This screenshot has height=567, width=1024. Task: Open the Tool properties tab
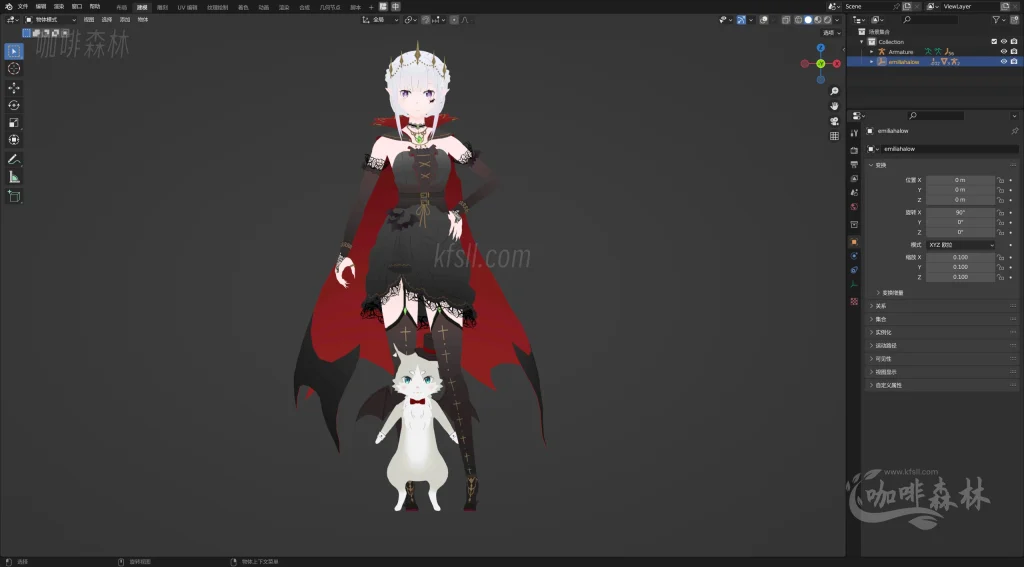point(854,133)
